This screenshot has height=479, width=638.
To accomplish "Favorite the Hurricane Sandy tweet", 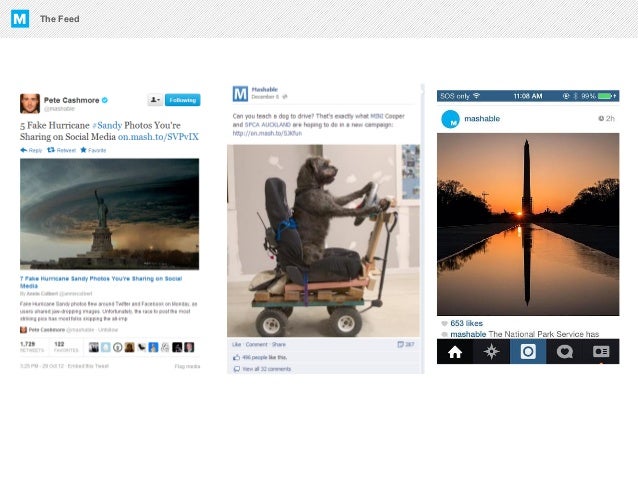I will (x=93, y=150).
